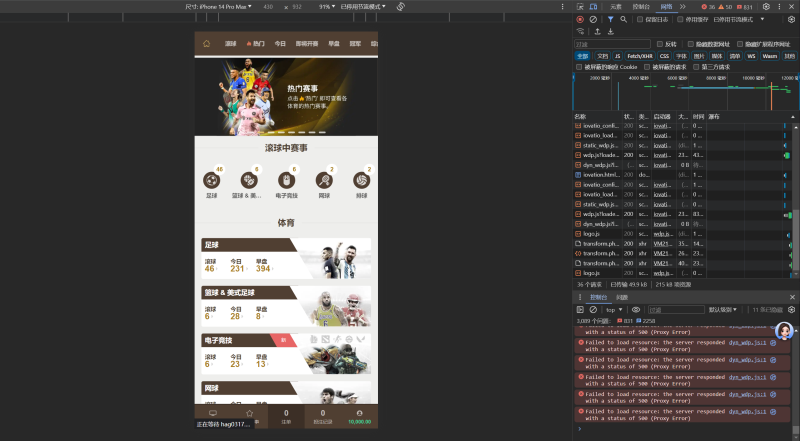Screen dimensions: 800x441
Task: Check the 停用缓存 checkbox
Action: (680, 19)
